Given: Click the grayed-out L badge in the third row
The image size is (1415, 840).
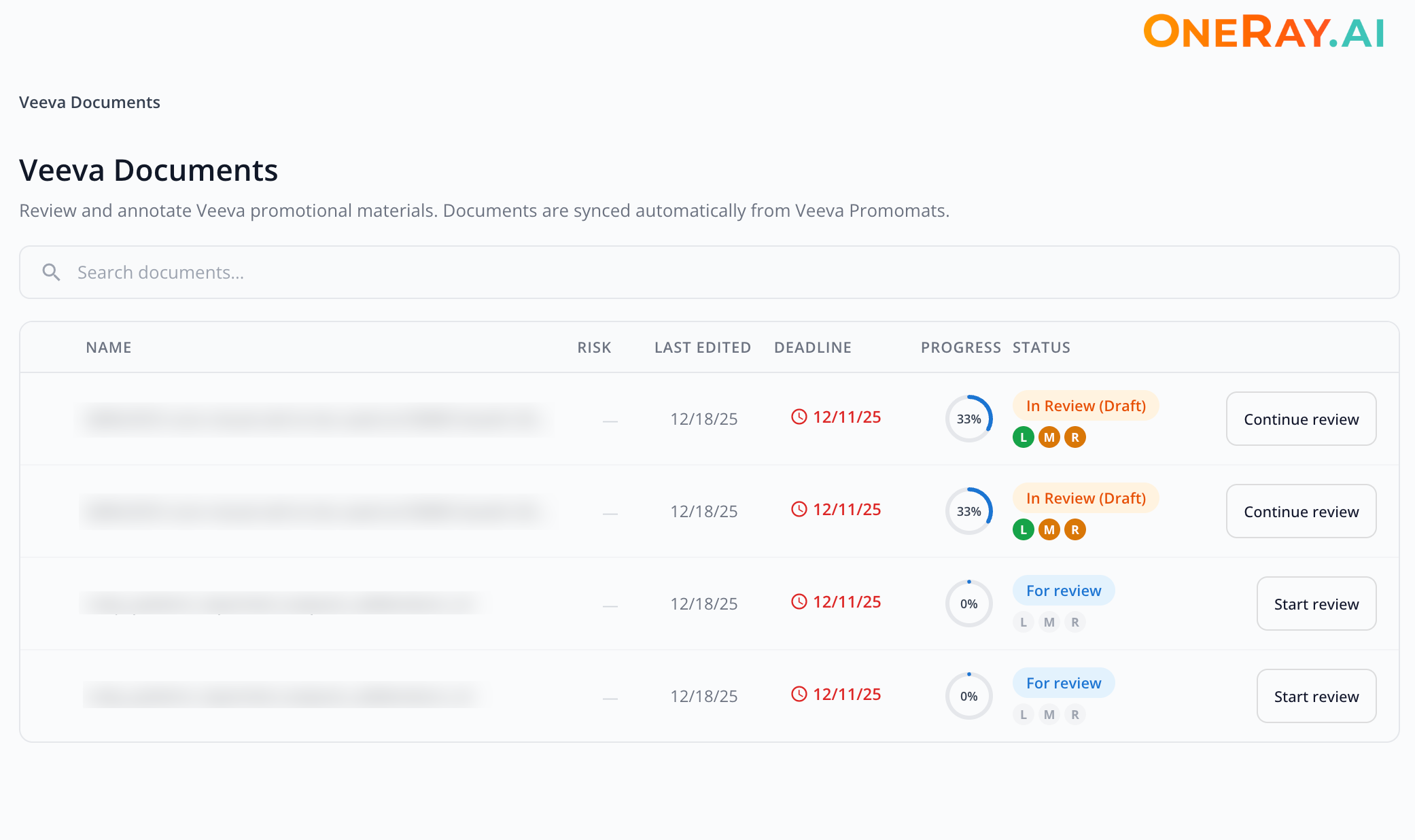Looking at the screenshot, I should click(1023, 622).
